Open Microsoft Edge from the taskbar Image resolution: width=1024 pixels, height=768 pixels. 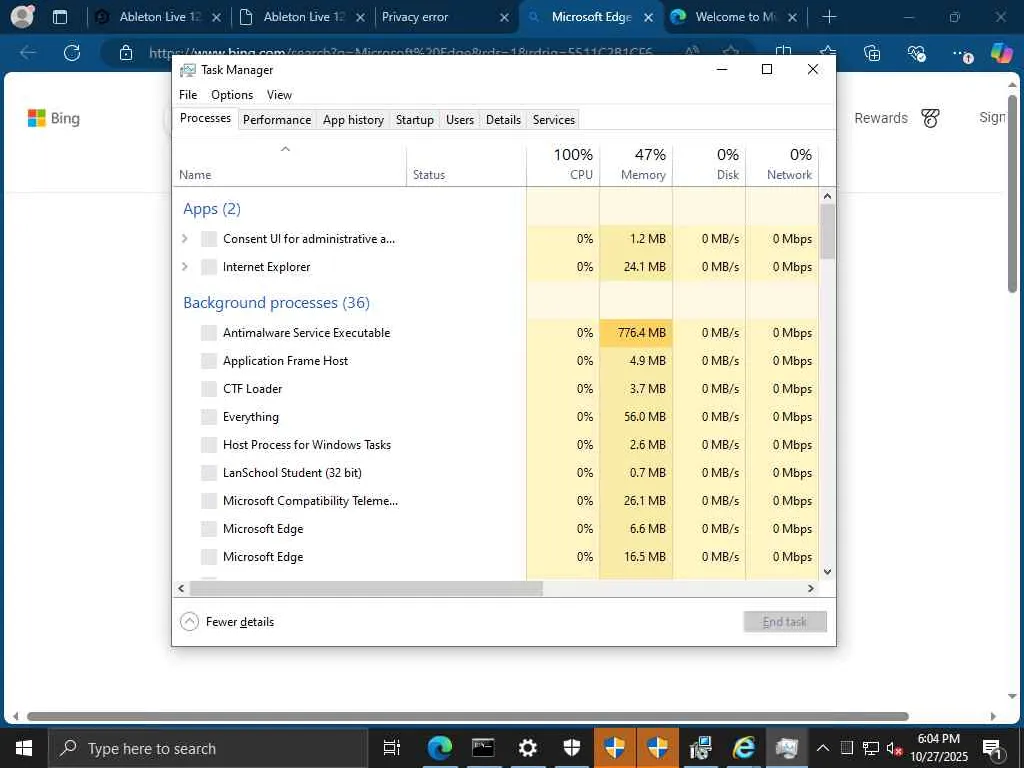tap(440, 748)
